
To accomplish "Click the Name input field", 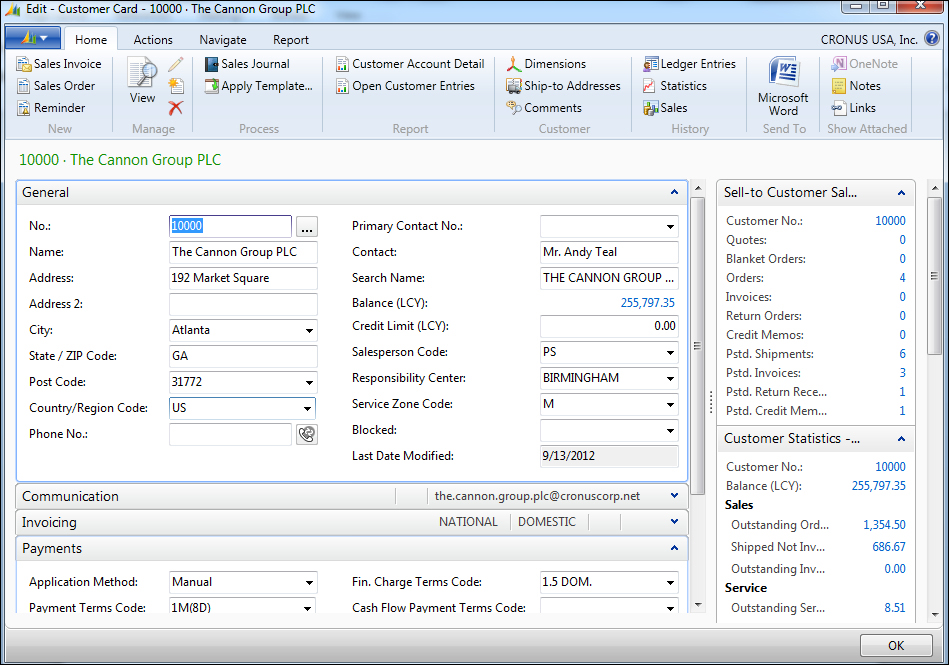I will point(243,252).
